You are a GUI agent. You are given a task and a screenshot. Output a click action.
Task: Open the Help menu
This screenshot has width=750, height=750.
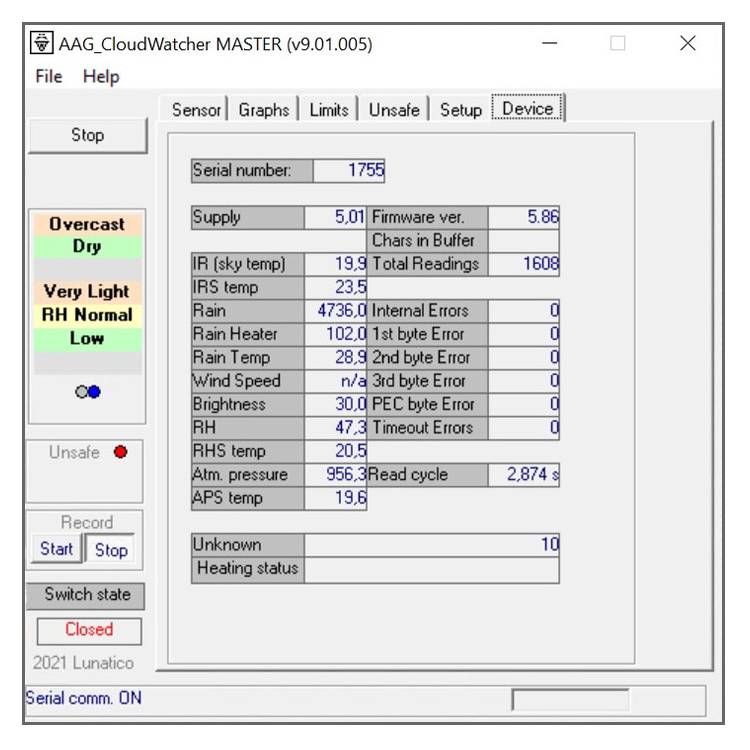click(x=101, y=77)
